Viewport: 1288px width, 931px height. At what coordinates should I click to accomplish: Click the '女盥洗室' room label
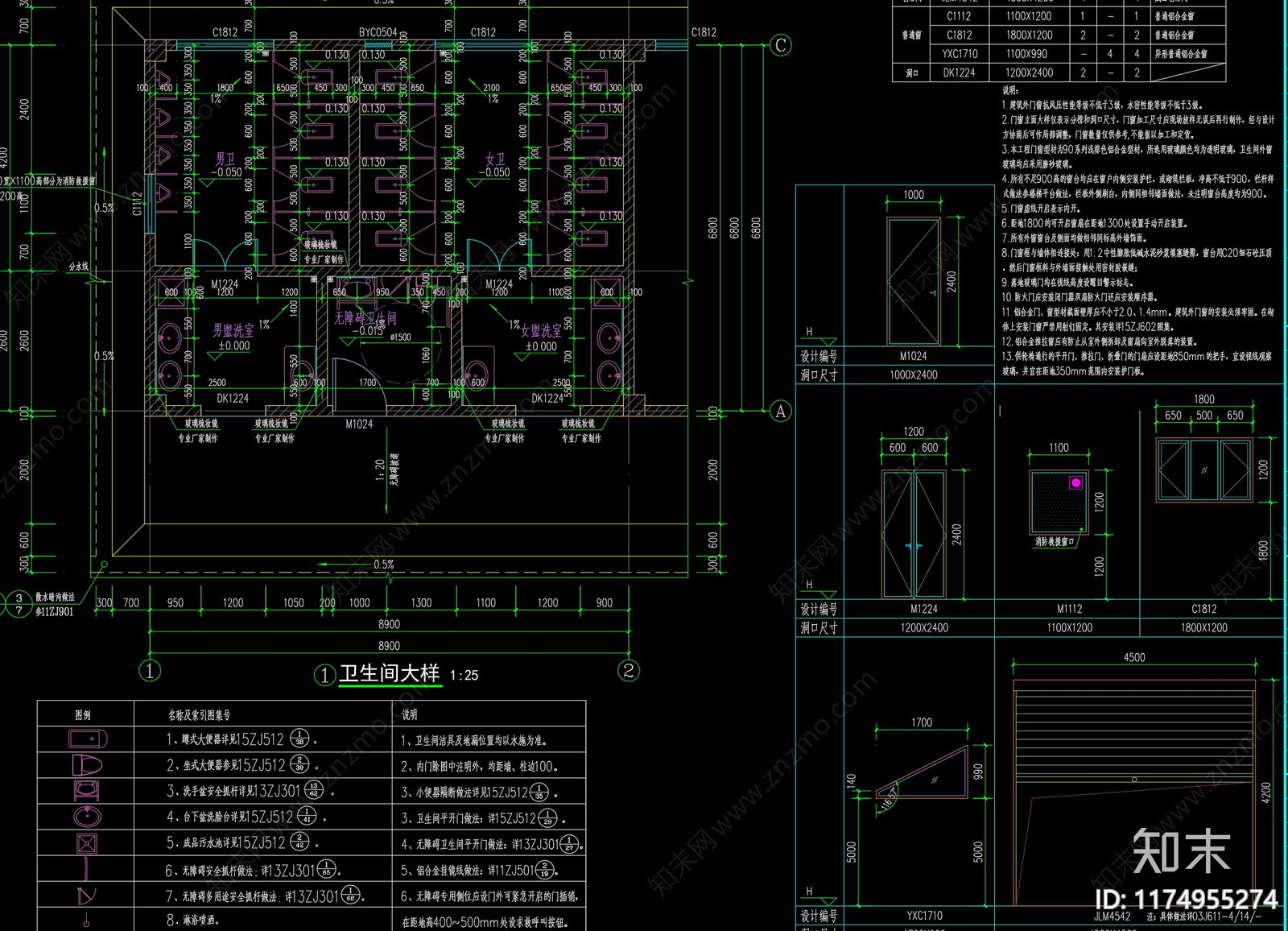click(541, 331)
